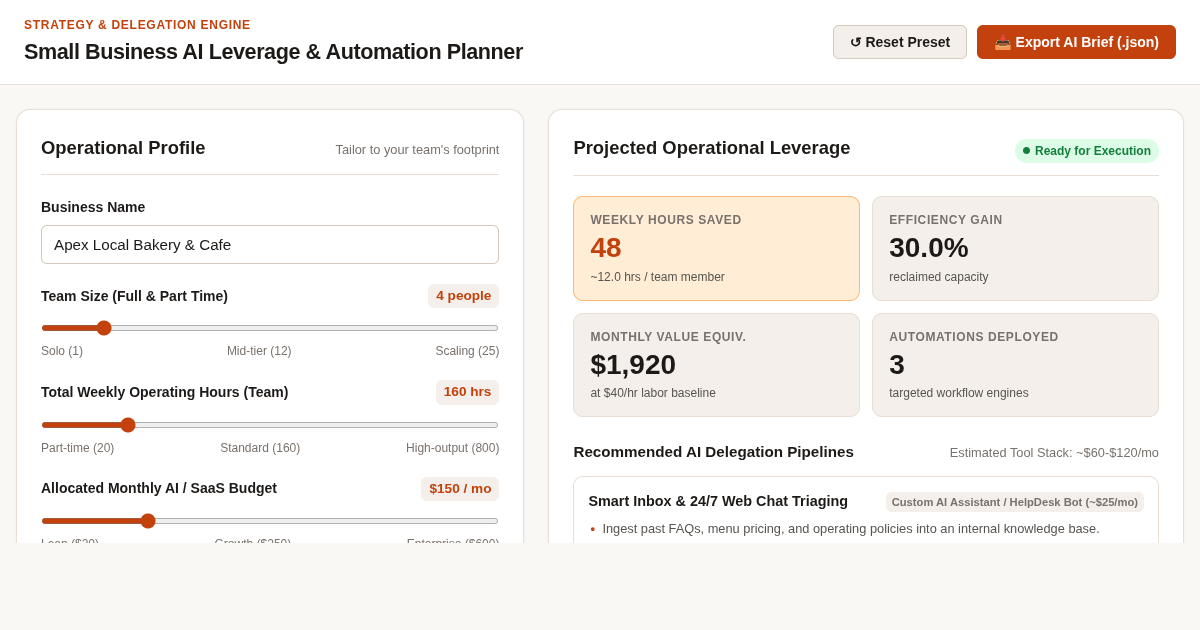Click the Strategy & Delegation Engine label
1200x630 pixels.
tap(137, 25)
